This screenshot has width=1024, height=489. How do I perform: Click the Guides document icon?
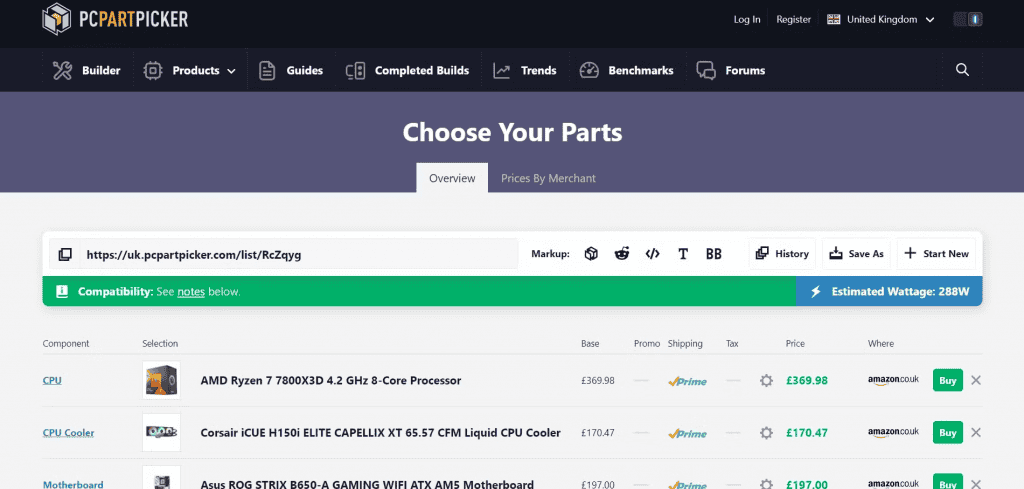266,71
